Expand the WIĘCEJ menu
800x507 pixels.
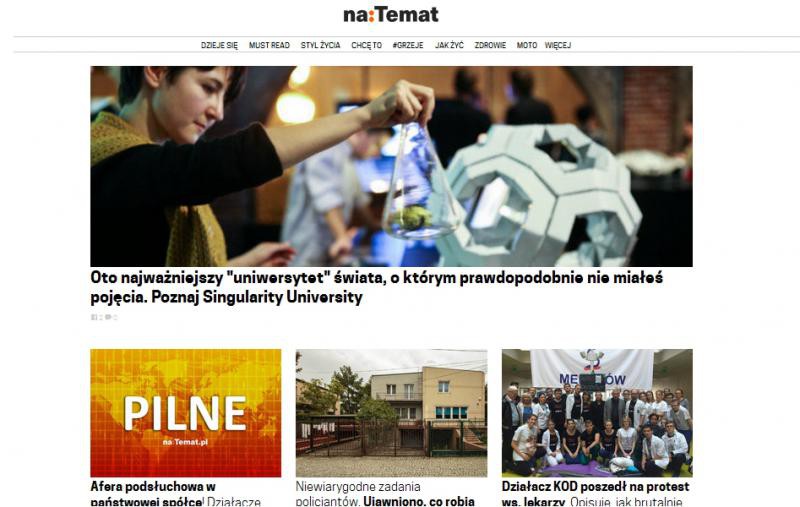point(558,45)
